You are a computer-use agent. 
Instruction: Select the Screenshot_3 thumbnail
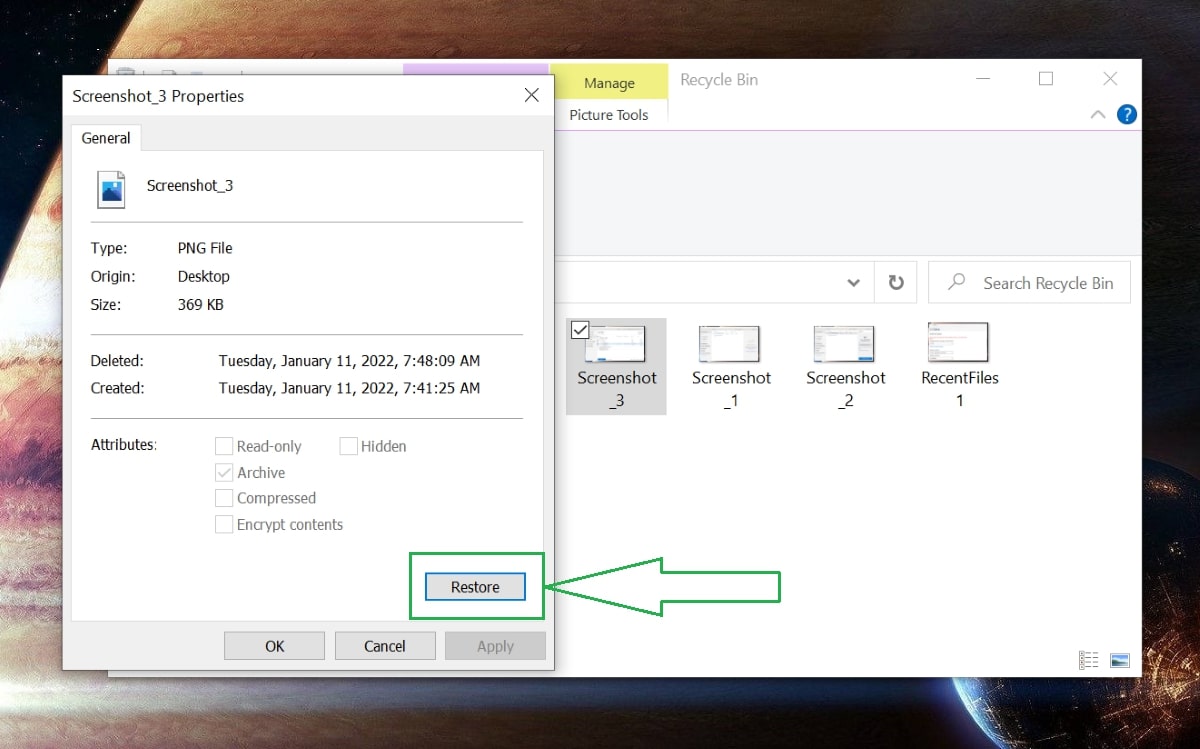(615, 343)
